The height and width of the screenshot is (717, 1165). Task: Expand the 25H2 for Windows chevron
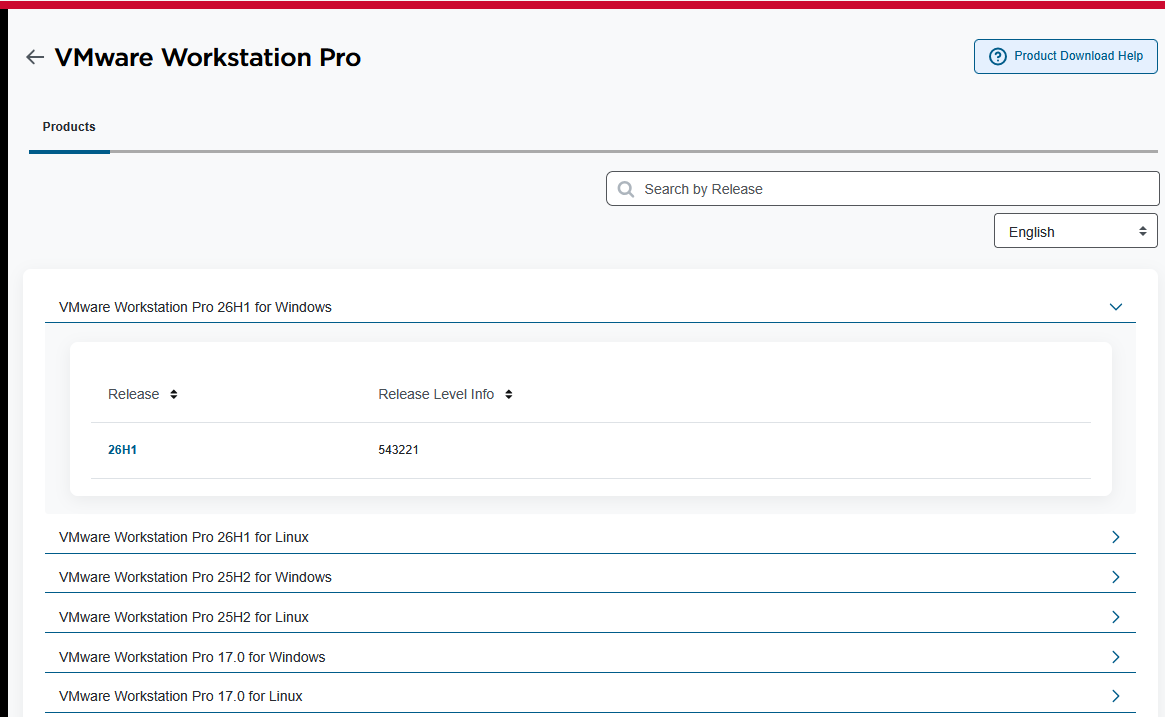[1115, 577]
